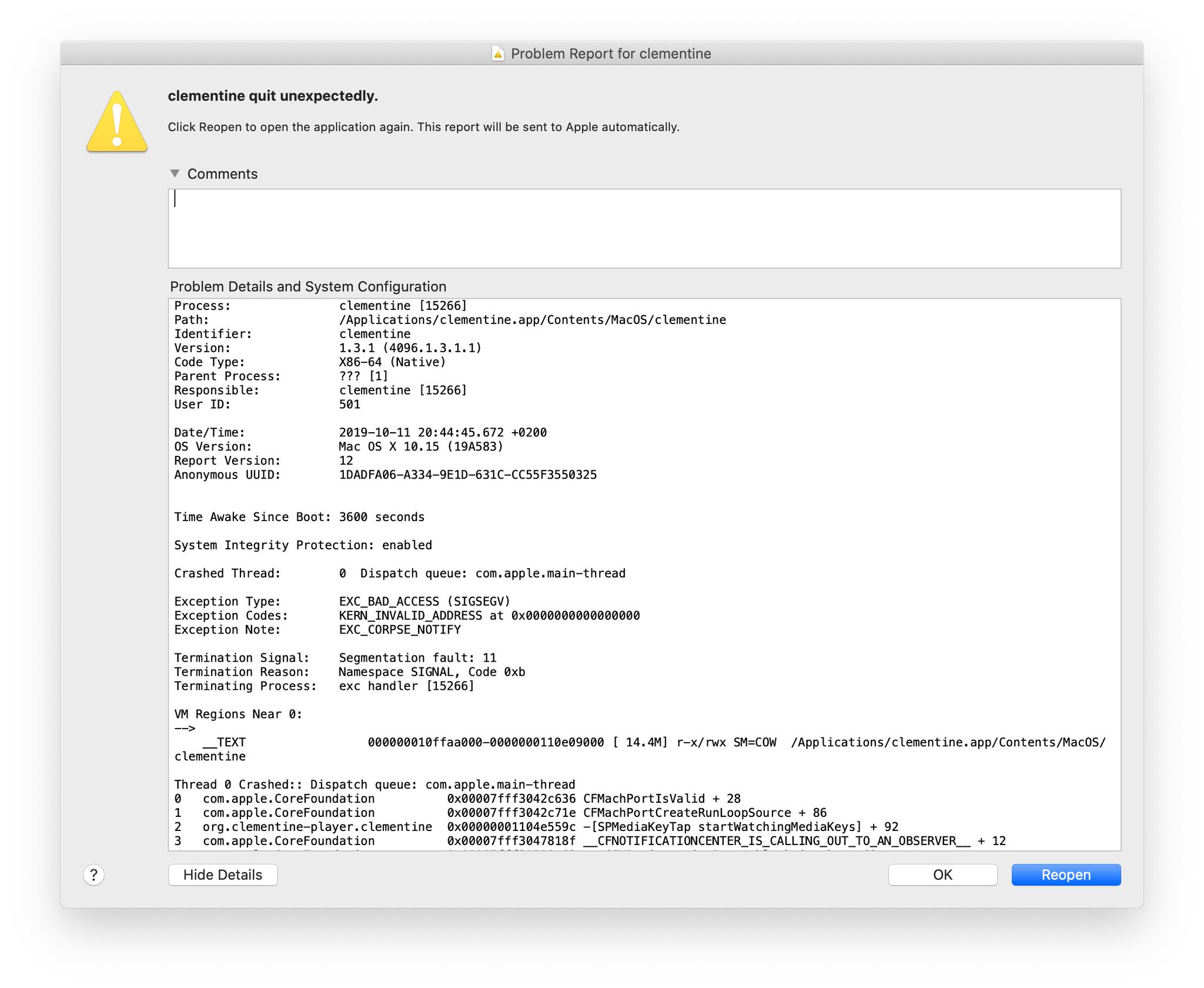The width and height of the screenshot is (1204, 988).
Task: Click 'Thread 0 Crashed::' header line
Action: click(374, 785)
